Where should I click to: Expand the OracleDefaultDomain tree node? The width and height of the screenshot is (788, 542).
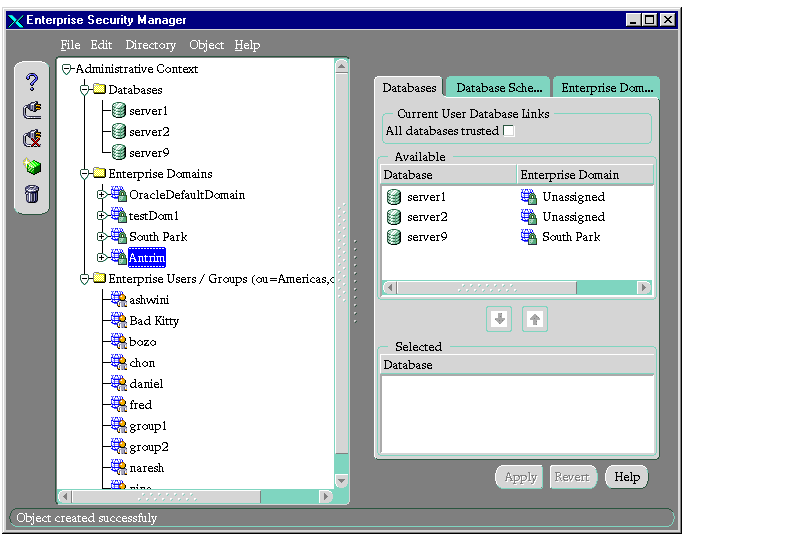point(101,195)
